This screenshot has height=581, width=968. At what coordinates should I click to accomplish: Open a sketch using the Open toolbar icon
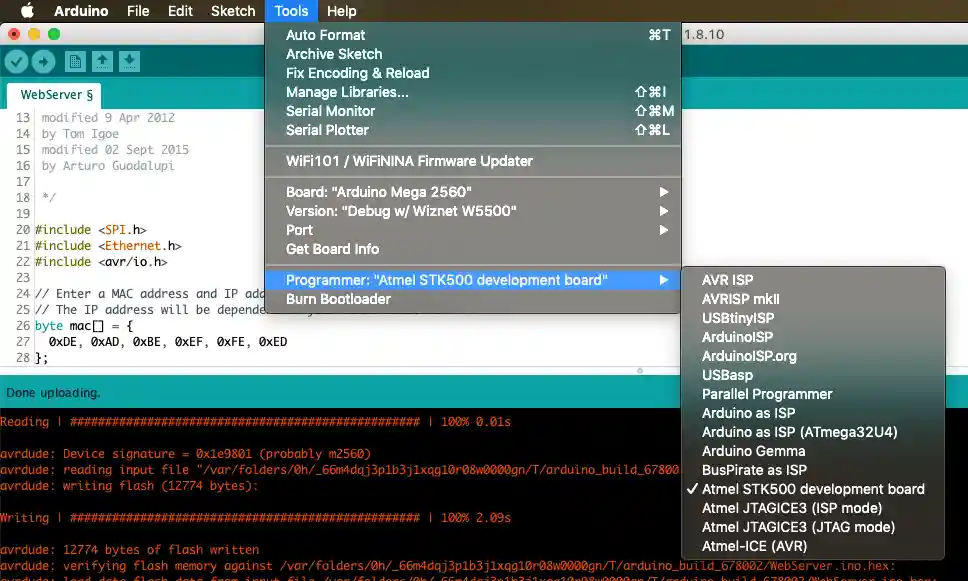(x=103, y=61)
